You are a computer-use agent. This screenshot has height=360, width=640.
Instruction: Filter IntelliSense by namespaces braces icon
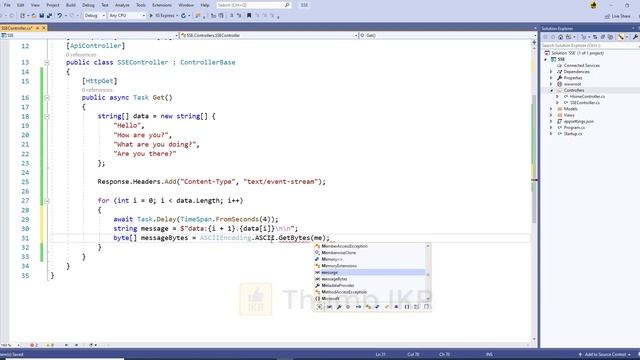pos(407,307)
